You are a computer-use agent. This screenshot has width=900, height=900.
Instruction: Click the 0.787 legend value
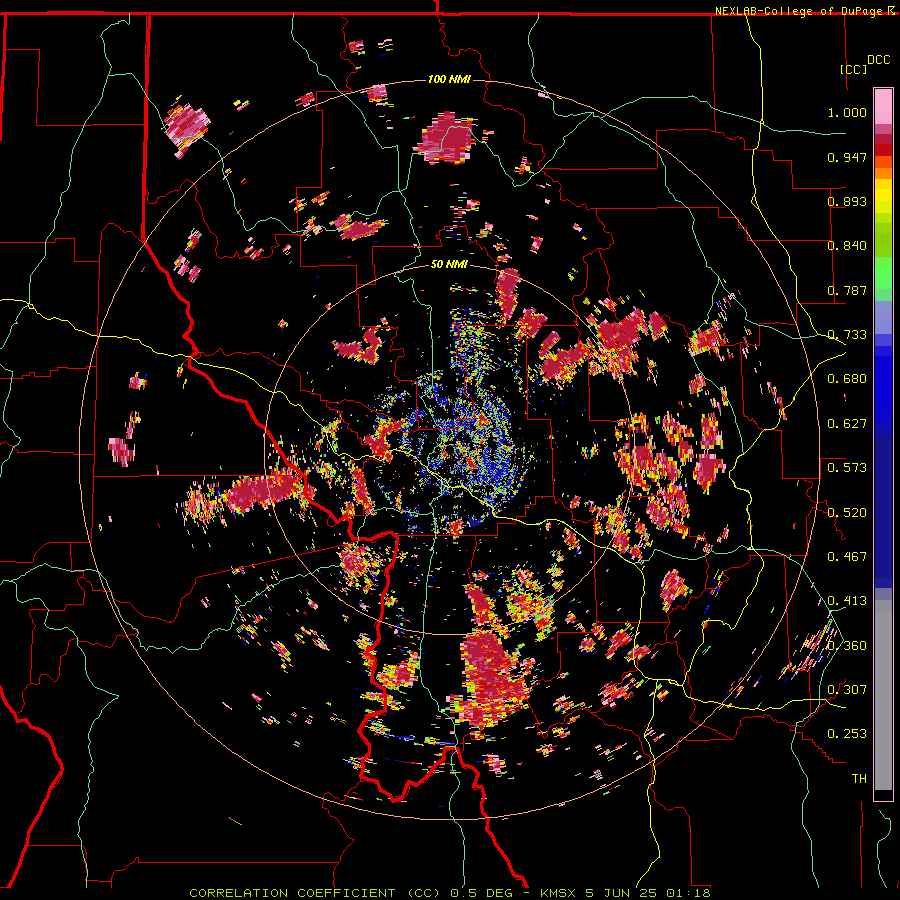(x=847, y=290)
